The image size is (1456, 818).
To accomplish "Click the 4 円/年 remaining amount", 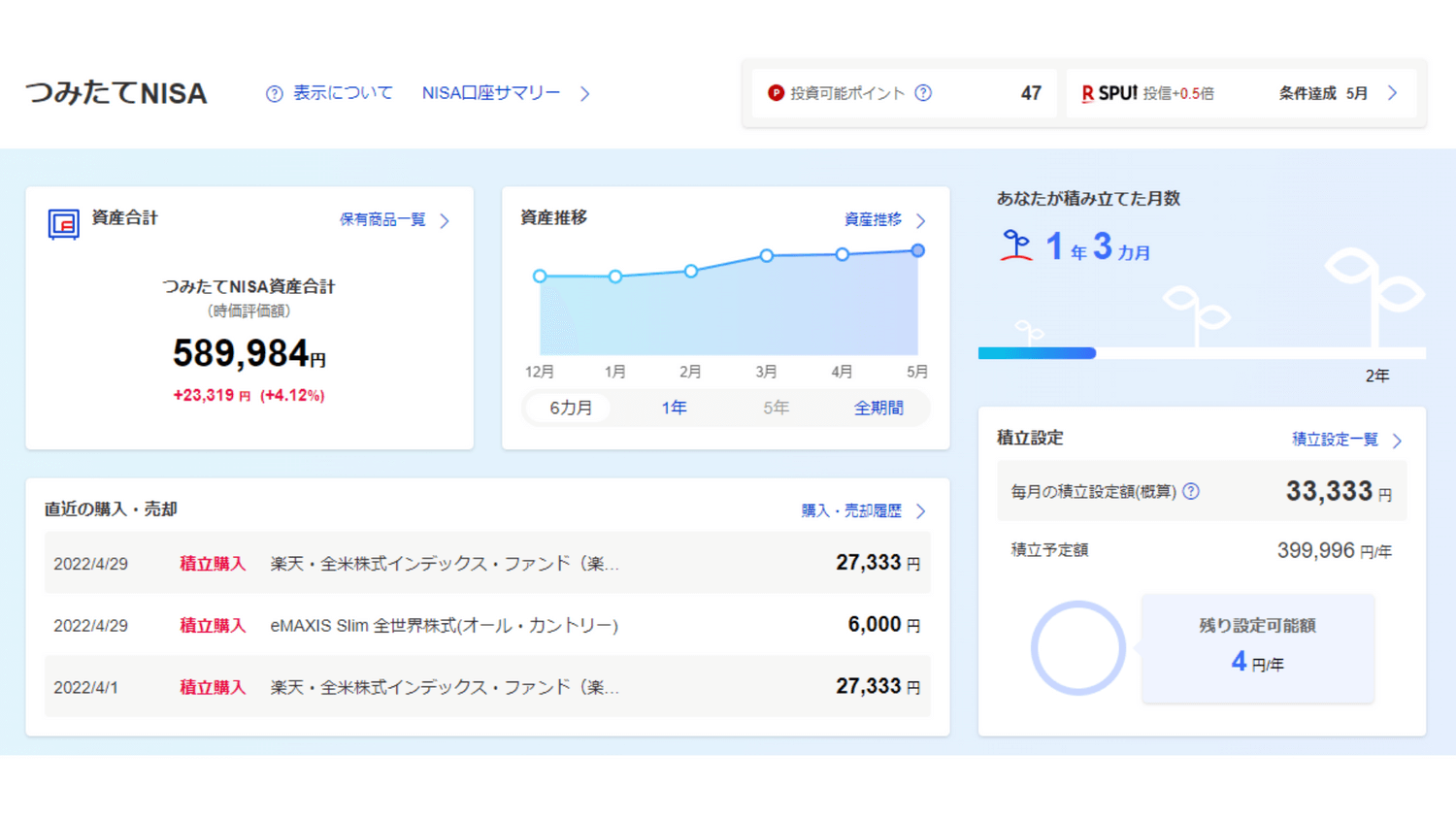I will point(1257,663).
